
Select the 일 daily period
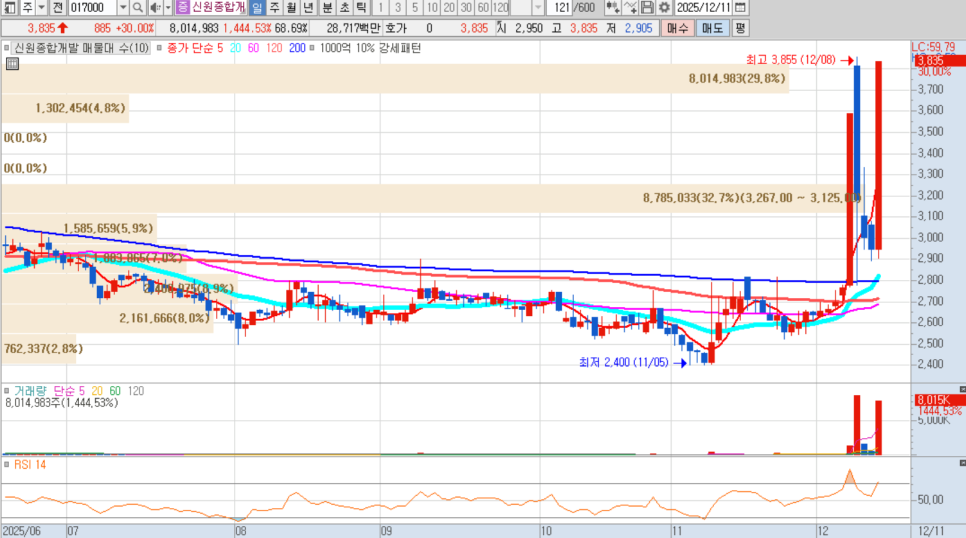[x=257, y=7]
